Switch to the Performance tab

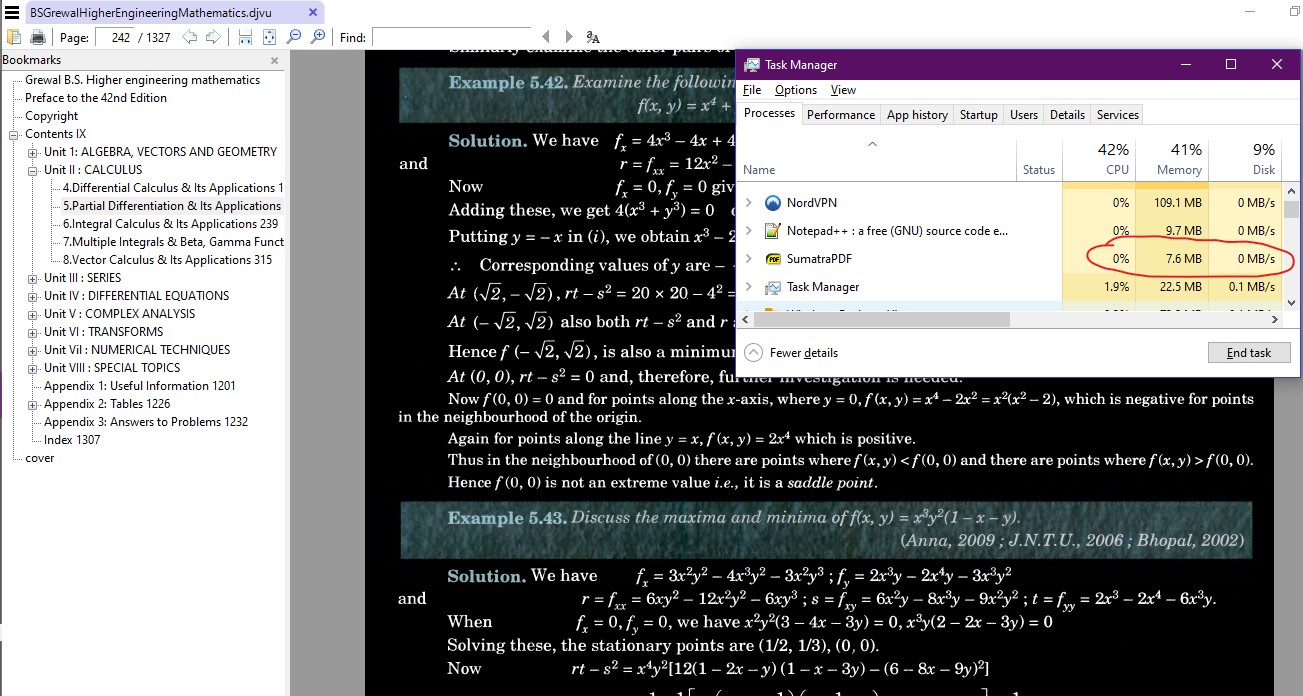840,115
